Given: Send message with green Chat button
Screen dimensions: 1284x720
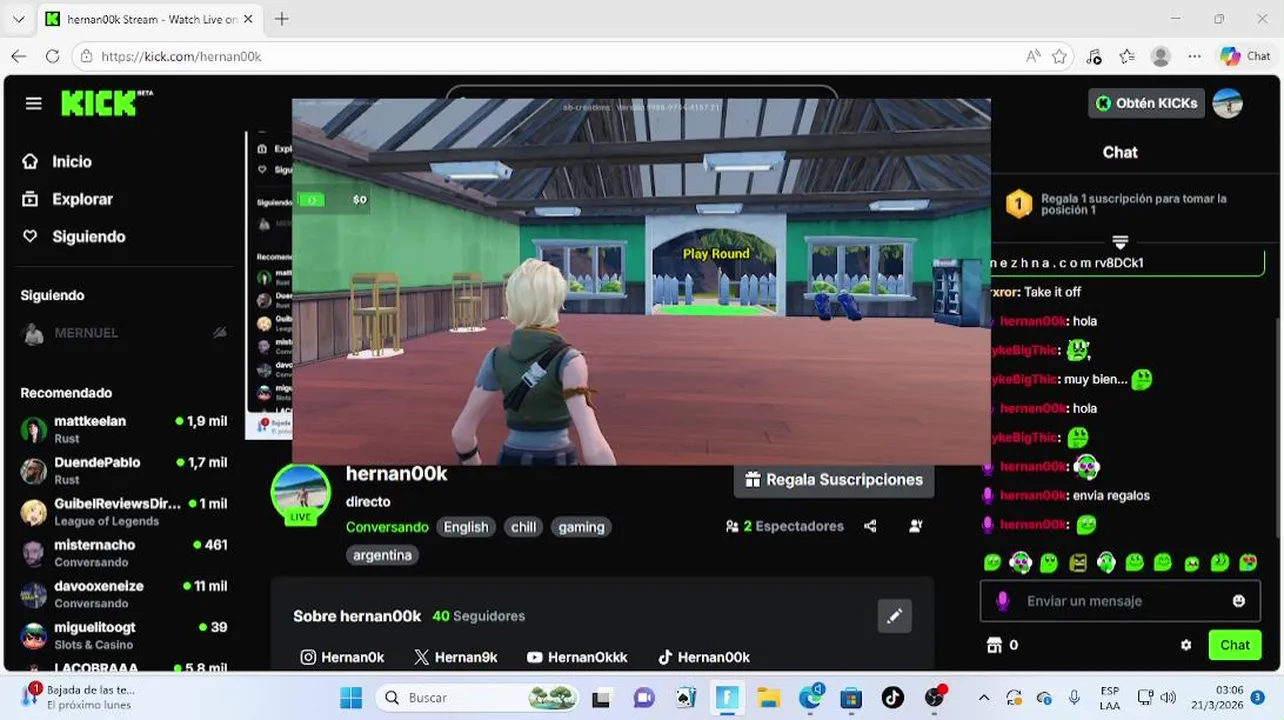Looking at the screenshot, I should pos(1234,645).
